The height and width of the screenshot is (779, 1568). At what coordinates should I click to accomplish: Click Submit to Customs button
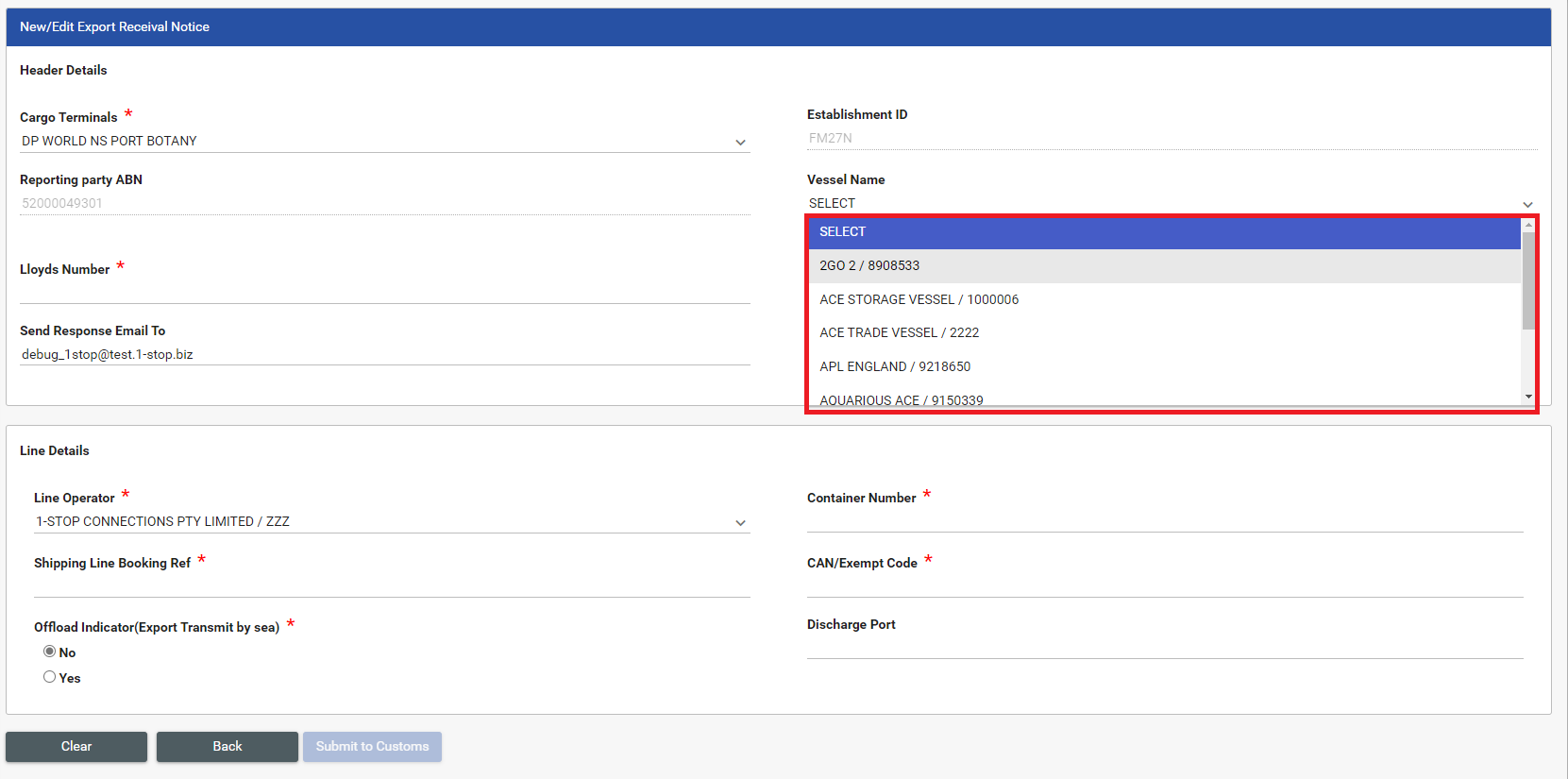pos(372,747)
